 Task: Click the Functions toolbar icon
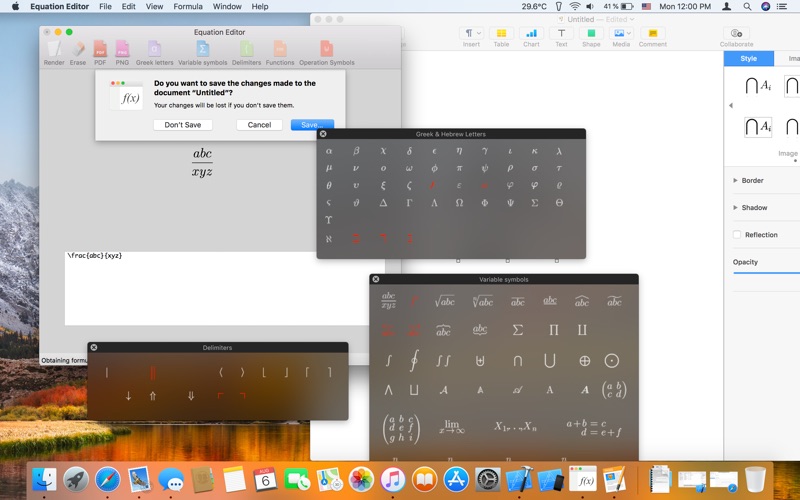click(280, 49)
